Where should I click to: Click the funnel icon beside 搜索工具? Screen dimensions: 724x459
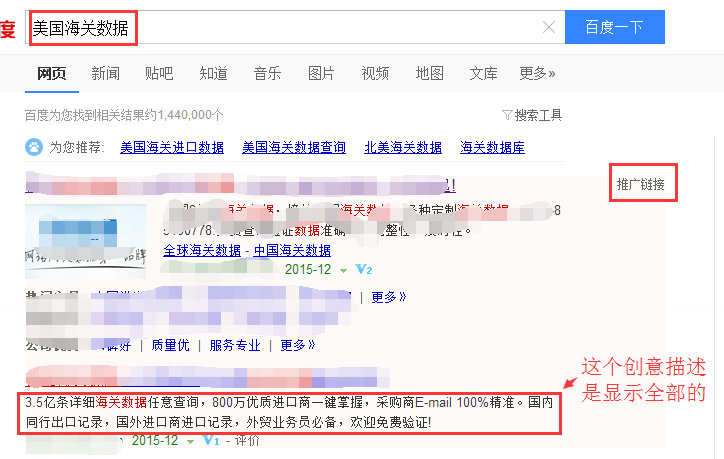[x=507, y=115]
